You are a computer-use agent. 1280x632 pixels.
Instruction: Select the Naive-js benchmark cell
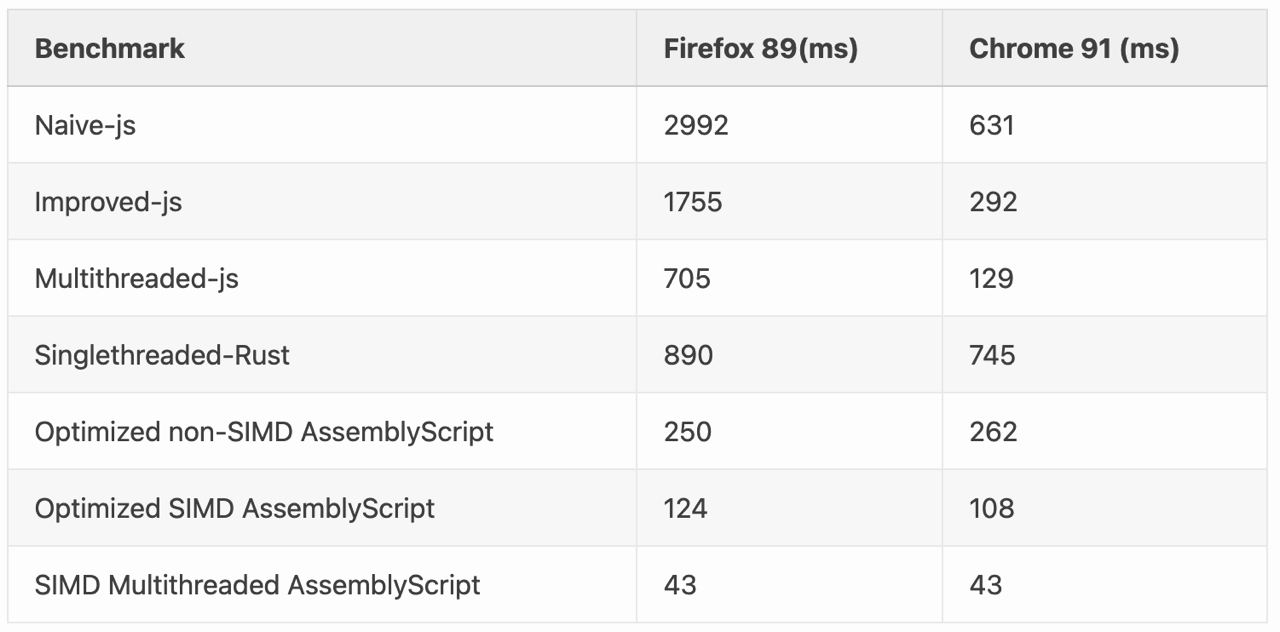click(x=85, y=125)
